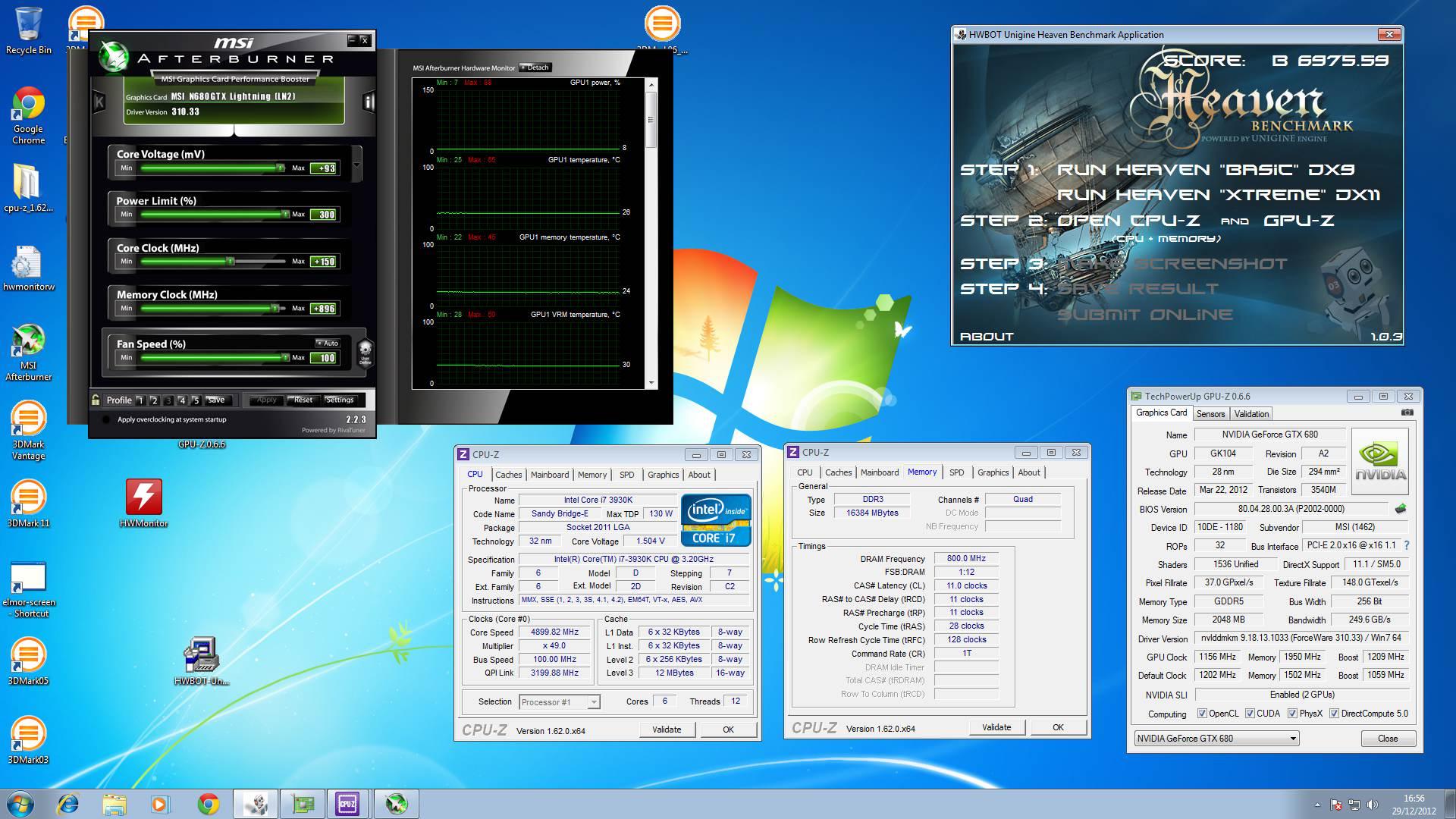Click GPU-Z camera screenshot icon
The width and height of the screenshot is (1456, 819).
pos(1407,413)
